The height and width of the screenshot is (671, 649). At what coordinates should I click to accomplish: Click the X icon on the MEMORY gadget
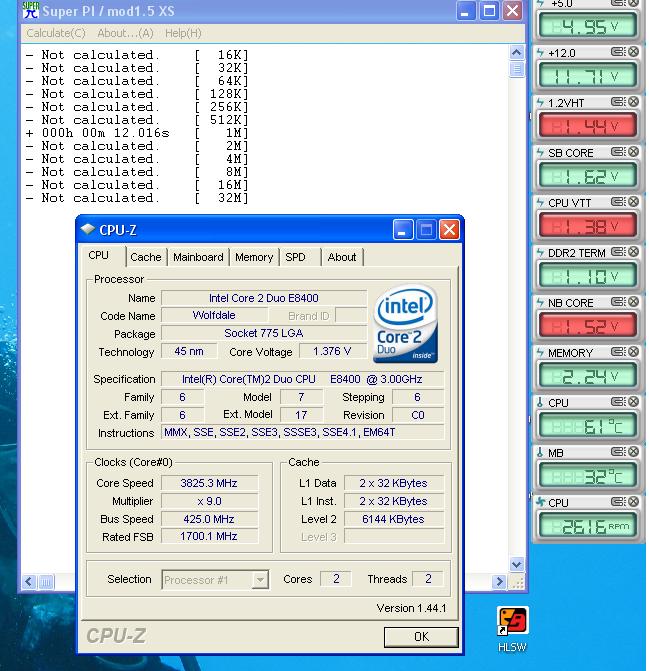pyautogui.click(x=634, y=352)
